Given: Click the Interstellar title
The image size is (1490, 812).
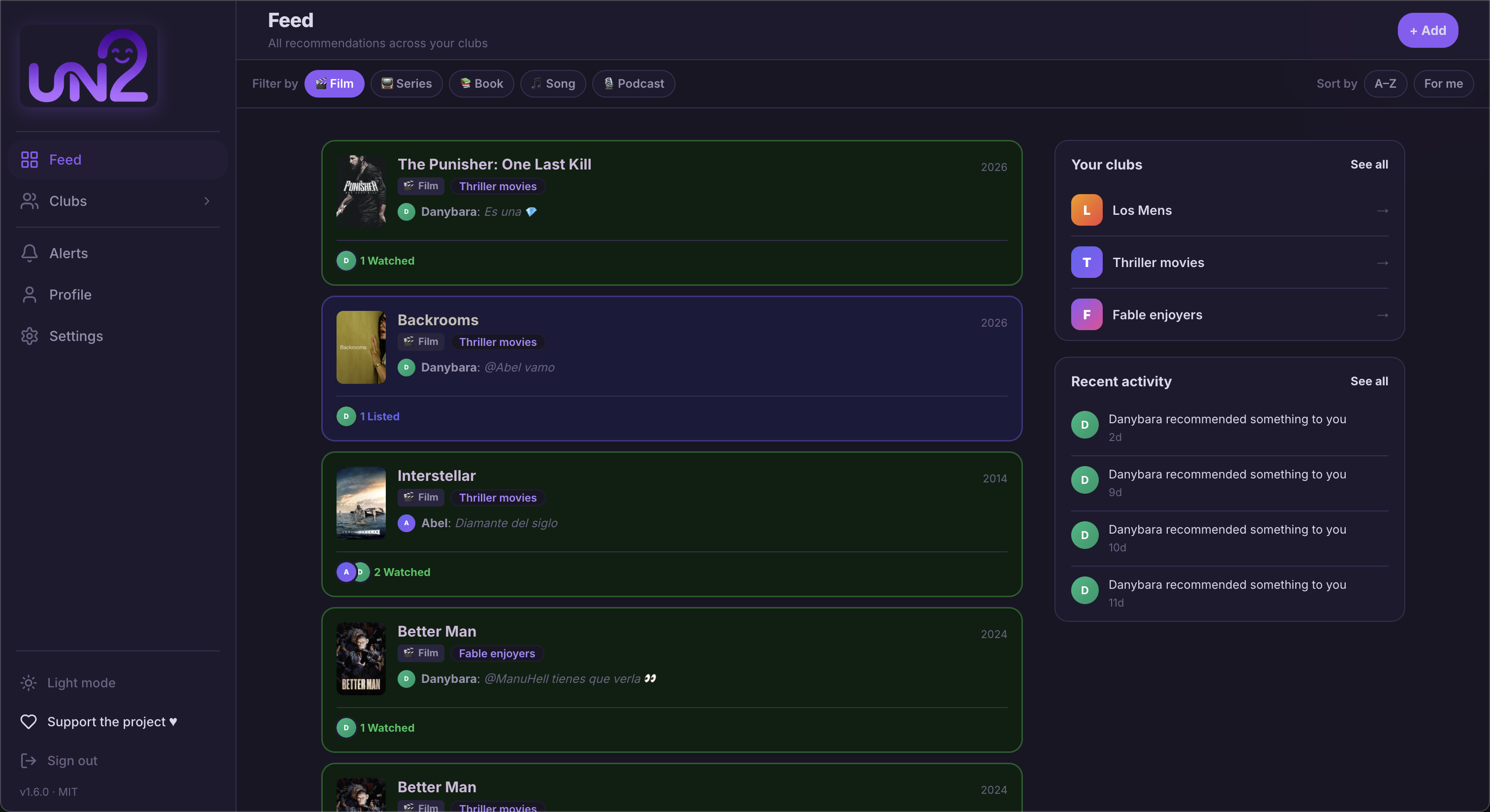Looking at the screenshot, I should [436, 476].
